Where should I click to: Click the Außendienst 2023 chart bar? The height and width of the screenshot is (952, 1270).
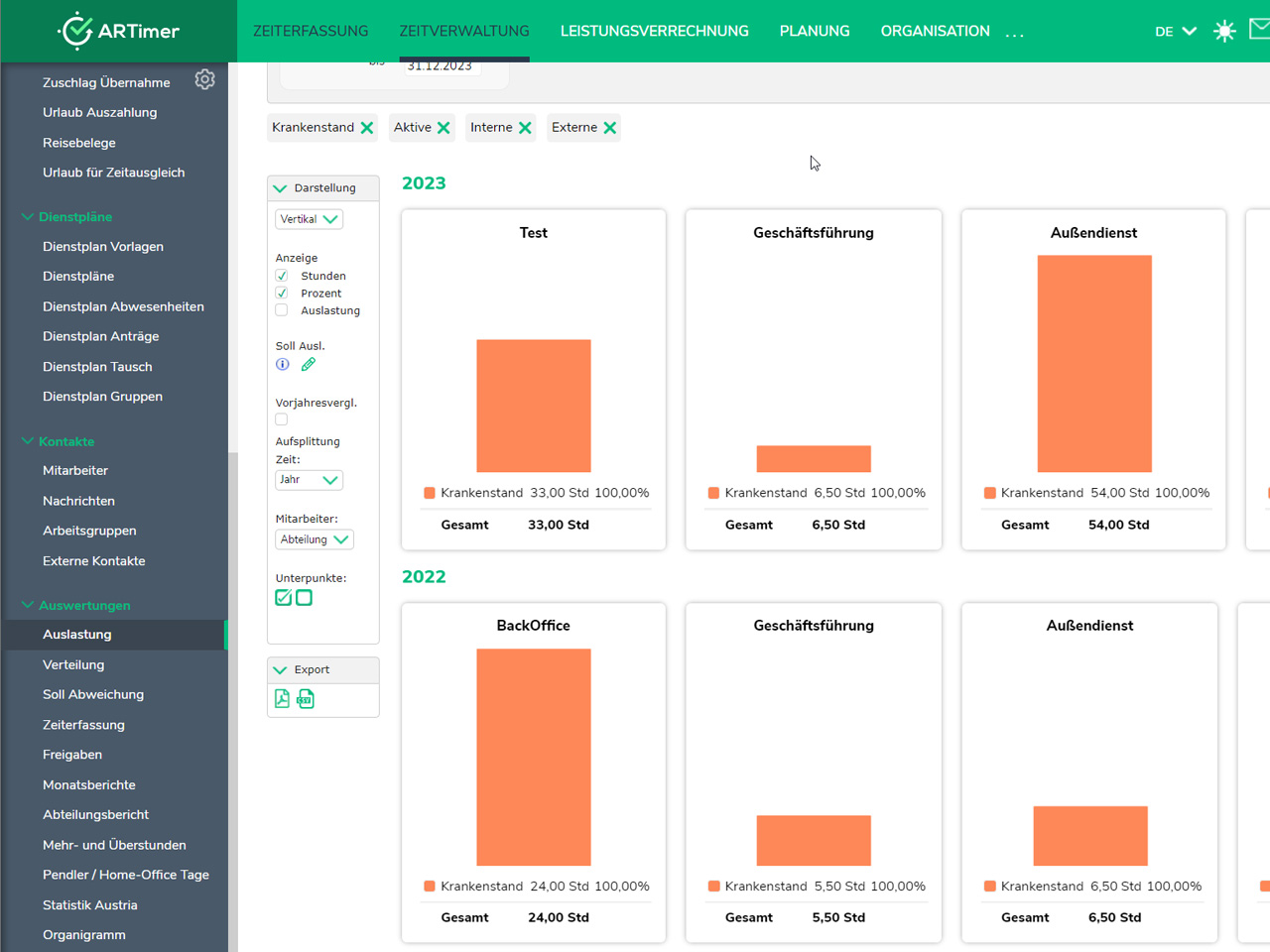point(1094,364)
